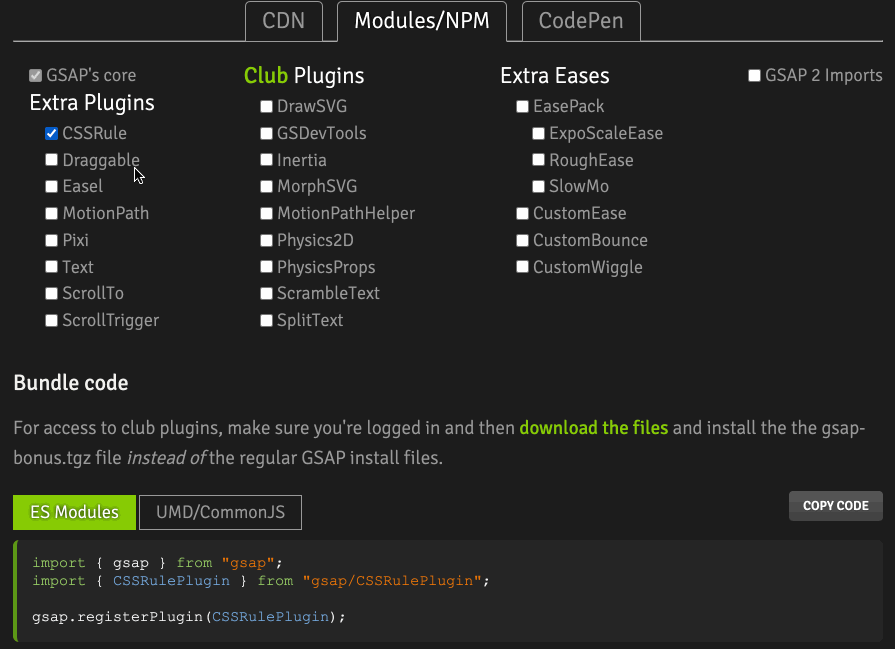
Task: Check the ExpoScaleEase option
Action: [538, 134]
